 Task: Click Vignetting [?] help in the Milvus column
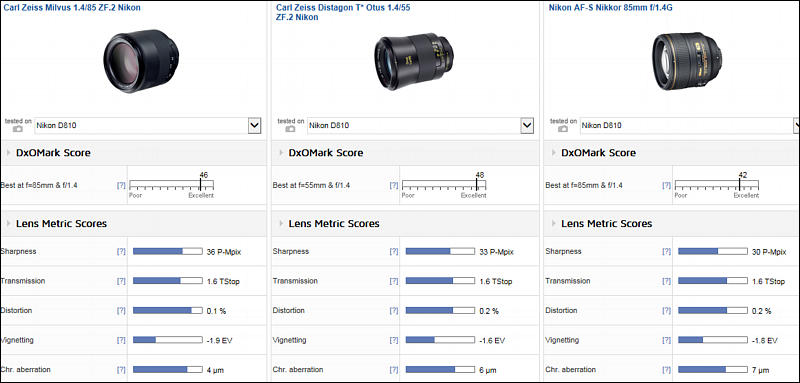pos(121,340)
